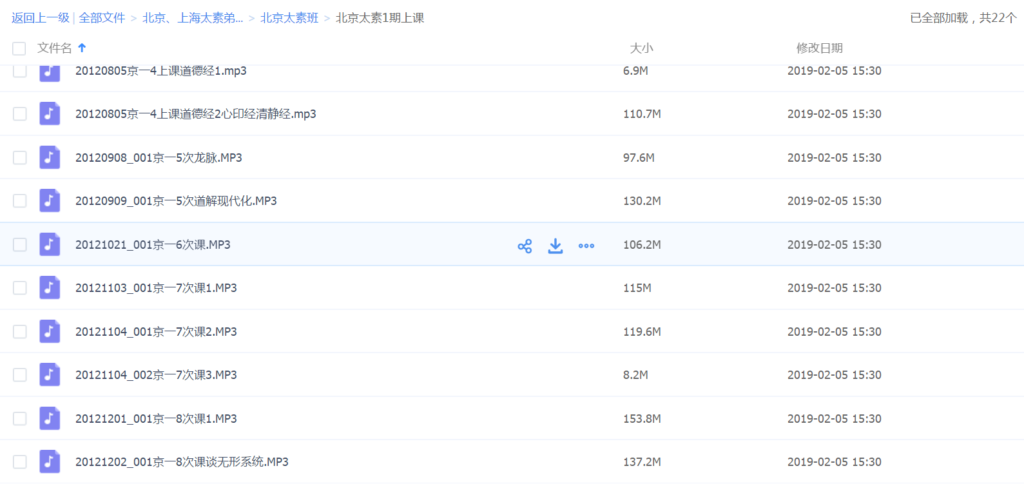Go to 全部文件 in breadcrumb
Image resolution: width=1024 pixels, height=484 pixels.
[105, 18]
